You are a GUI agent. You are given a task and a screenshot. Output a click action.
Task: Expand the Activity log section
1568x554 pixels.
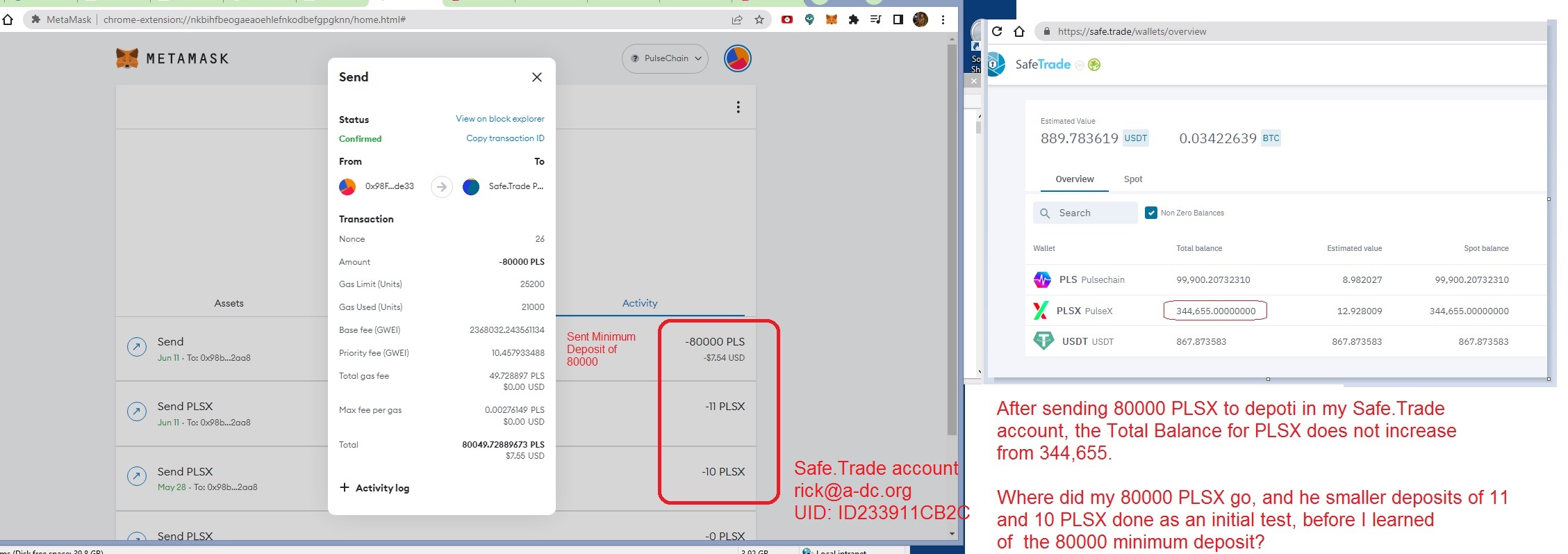click(x=374, y=488)
